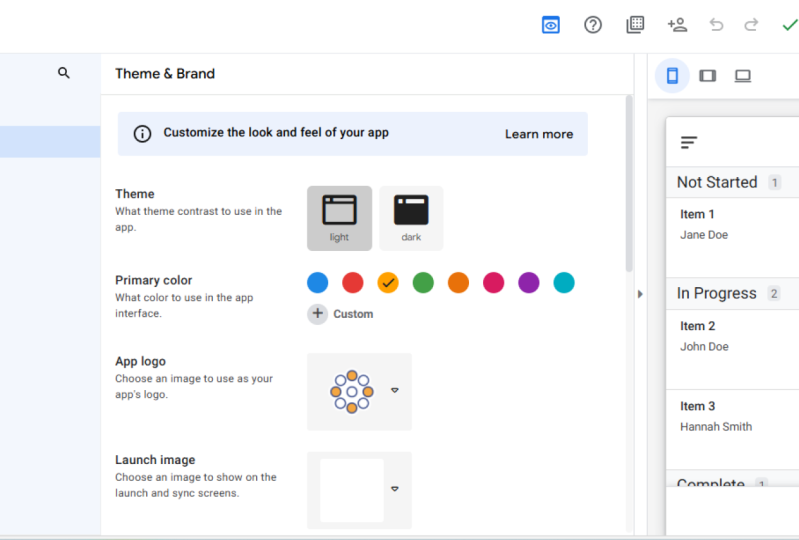Choose the teal primary color

point(564,283)
